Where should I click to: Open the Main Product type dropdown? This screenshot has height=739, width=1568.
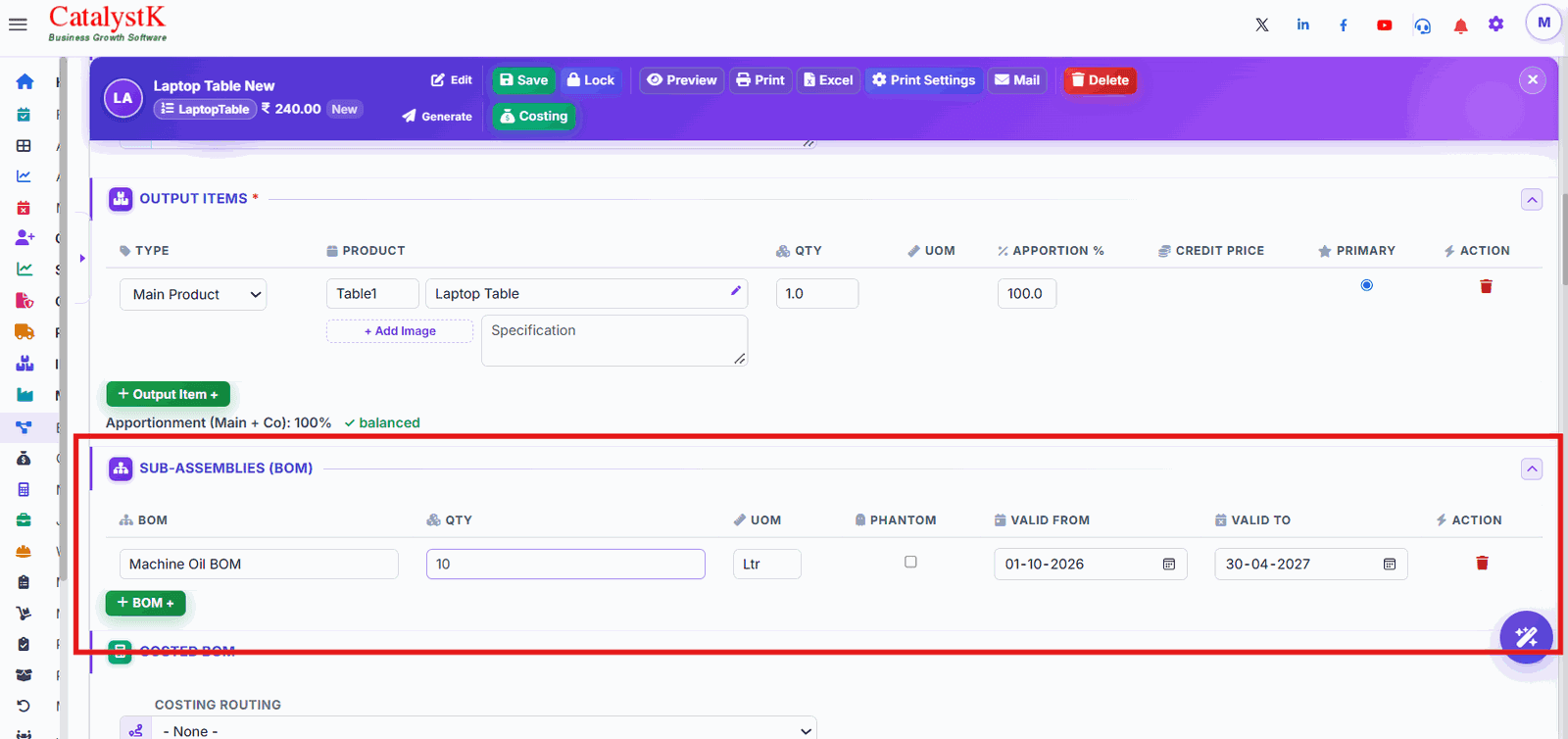click(193, 294)
